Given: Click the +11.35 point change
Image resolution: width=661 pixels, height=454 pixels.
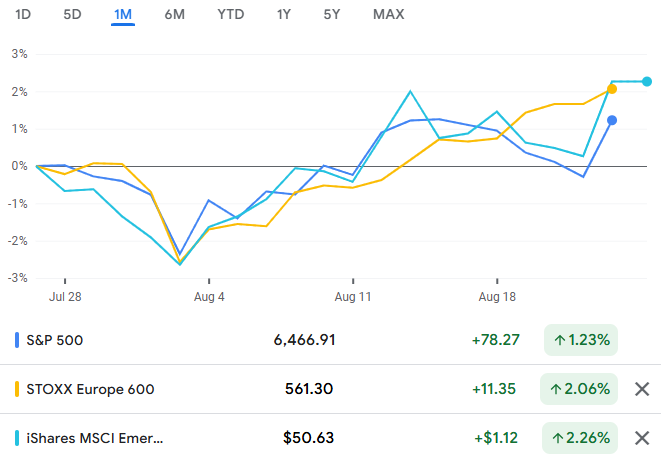Looking at the screenshot, I should (x=494, y=389).
